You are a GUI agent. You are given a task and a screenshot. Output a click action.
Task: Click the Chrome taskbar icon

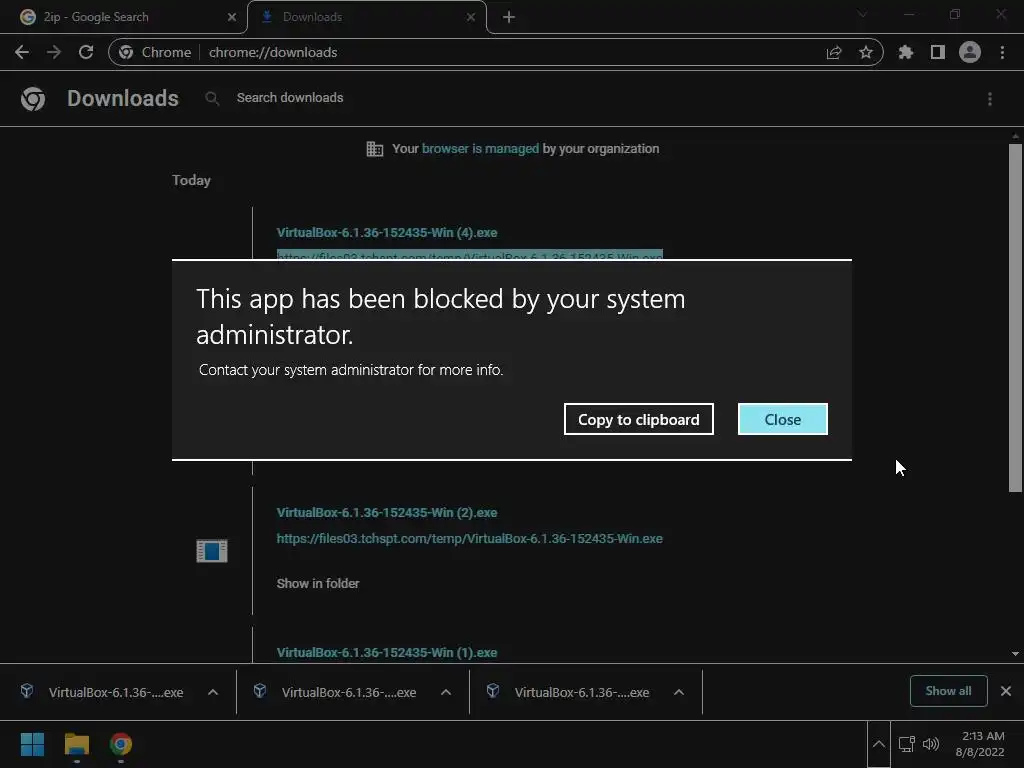121,744
